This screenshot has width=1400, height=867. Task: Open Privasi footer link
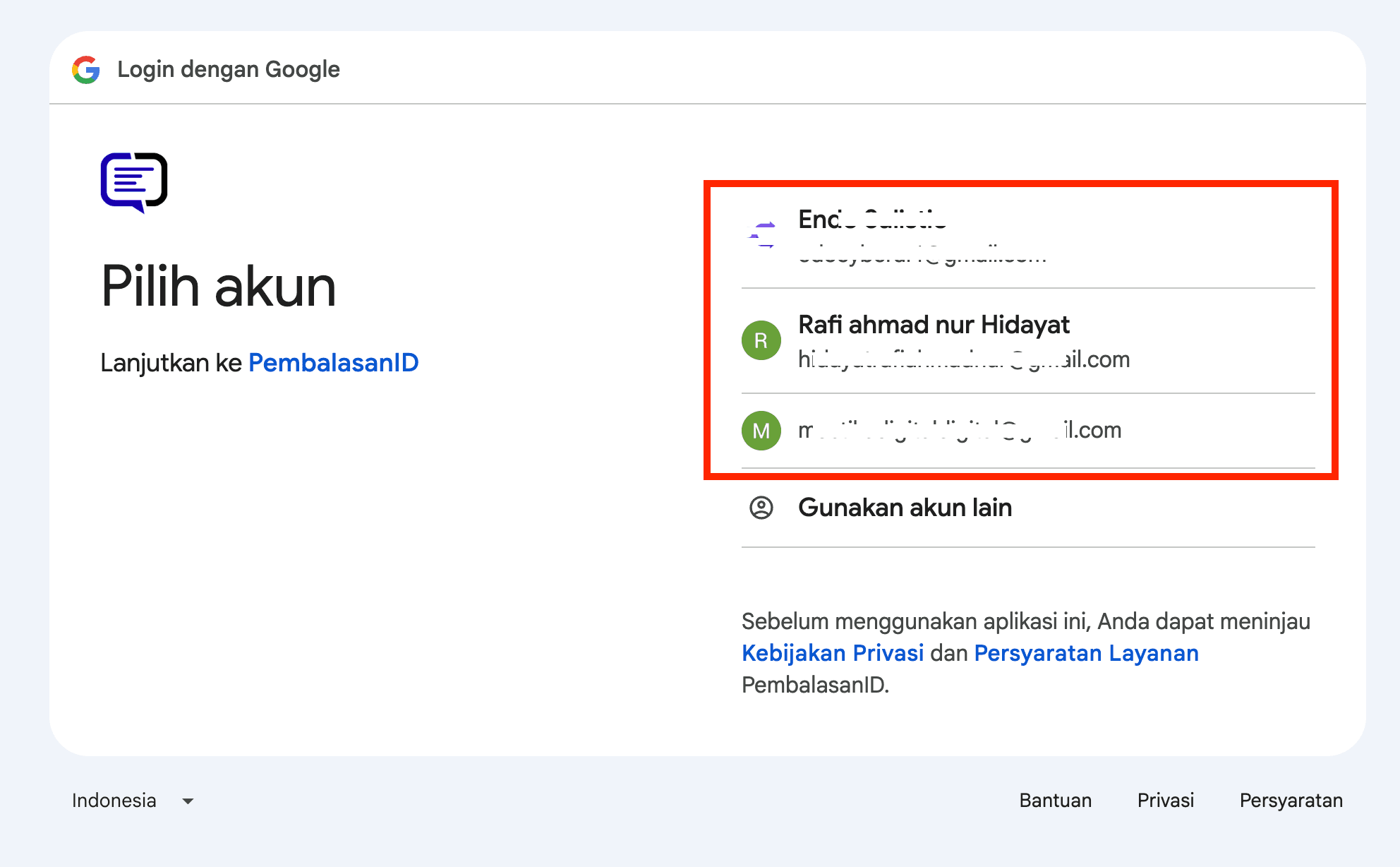pyautogui.click(x=1166, y=801)
